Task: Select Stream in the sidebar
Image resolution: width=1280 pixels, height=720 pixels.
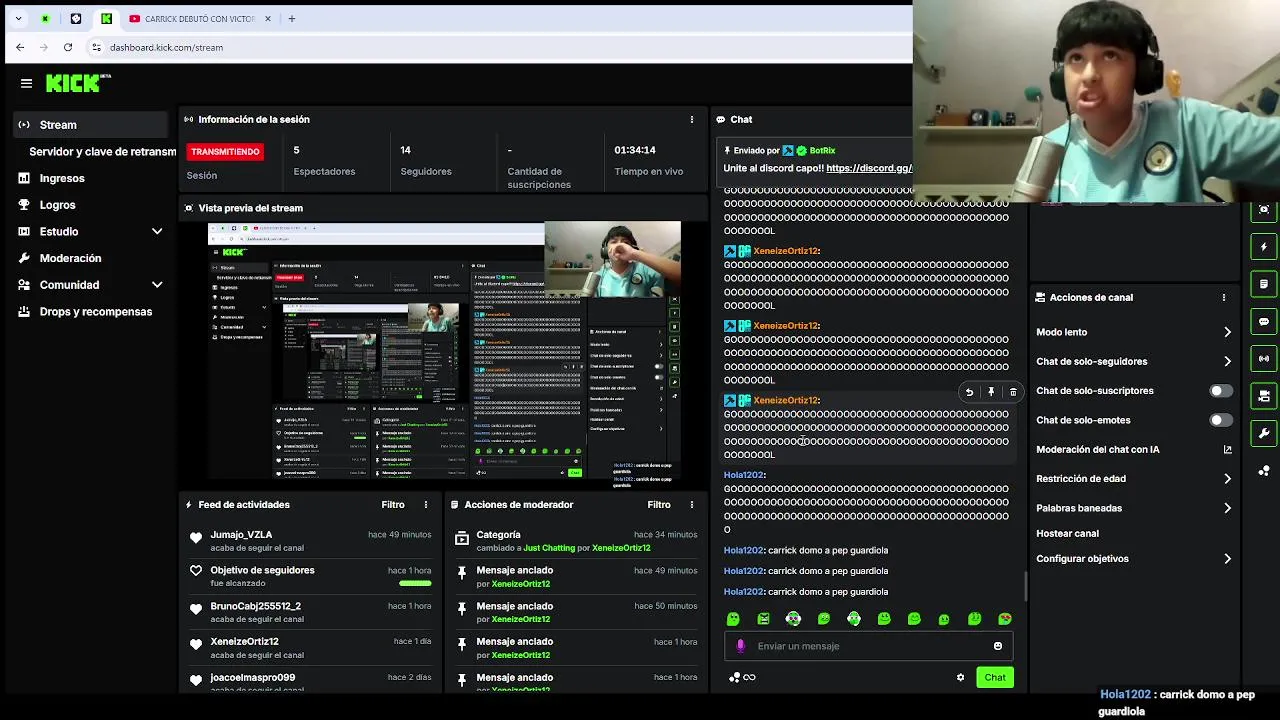Action: pyautogui.click(x=91, y=125)
